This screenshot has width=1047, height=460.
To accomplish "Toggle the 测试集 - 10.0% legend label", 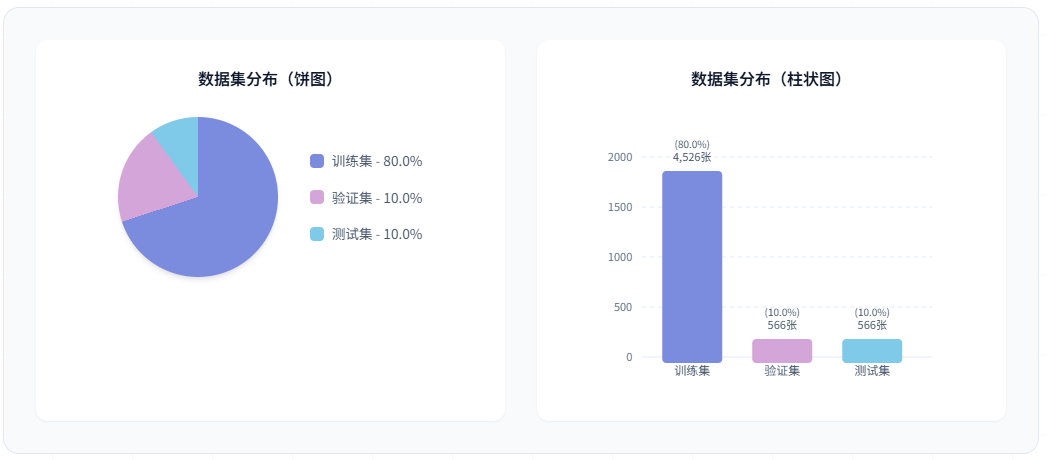I will pos(377,234).
